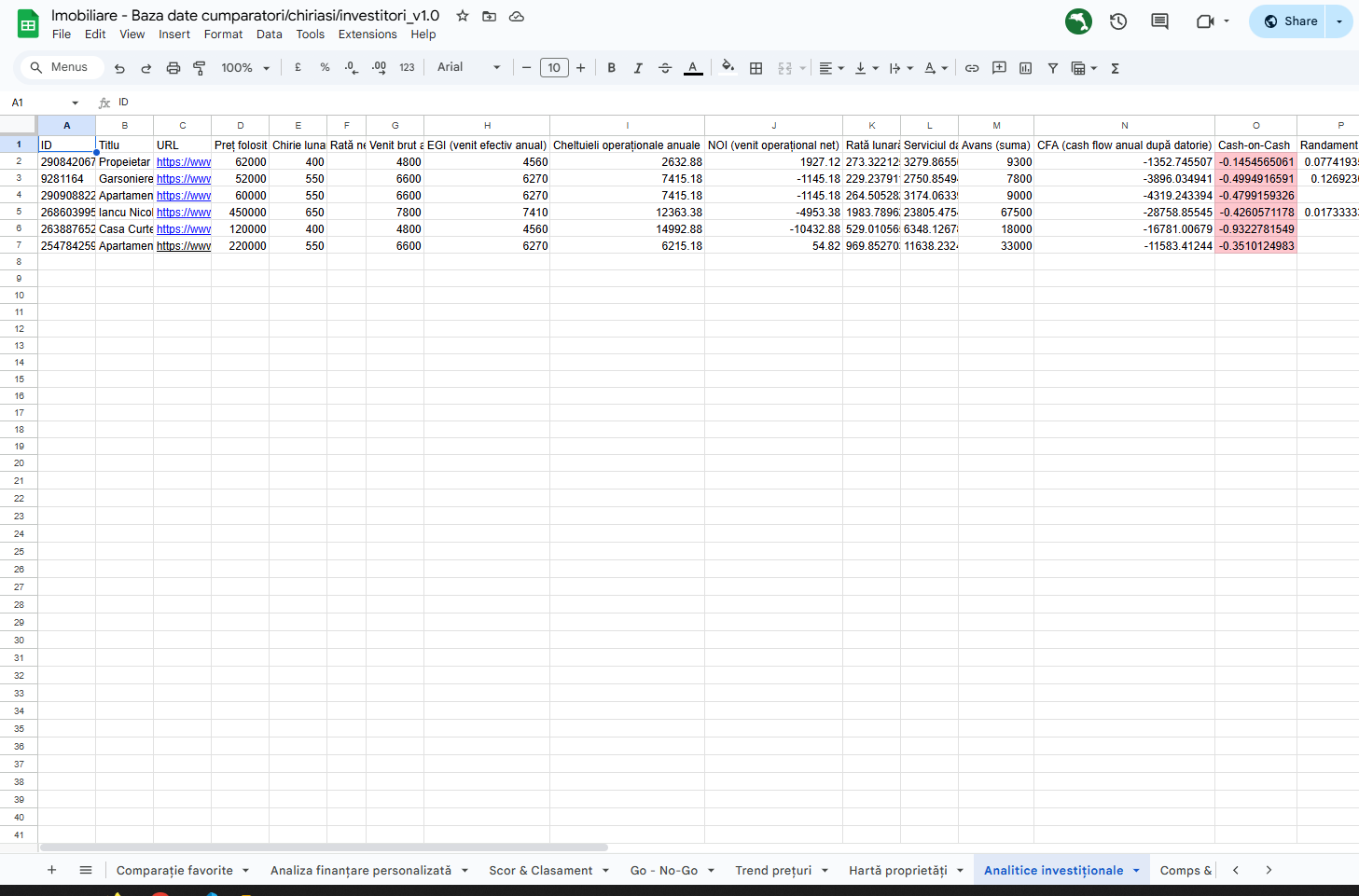Screen dimensions: 1359x896
Task: Click the Insert link icon
Action: click(971, 68)
